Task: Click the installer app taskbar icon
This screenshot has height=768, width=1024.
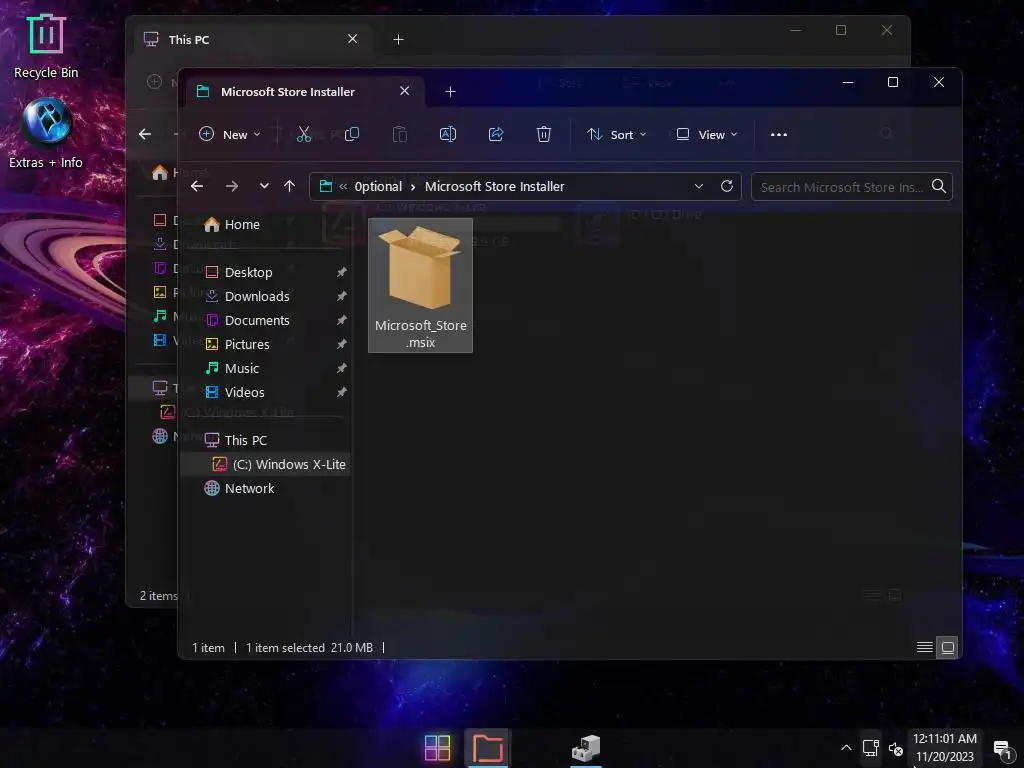Action: point(586,748)
